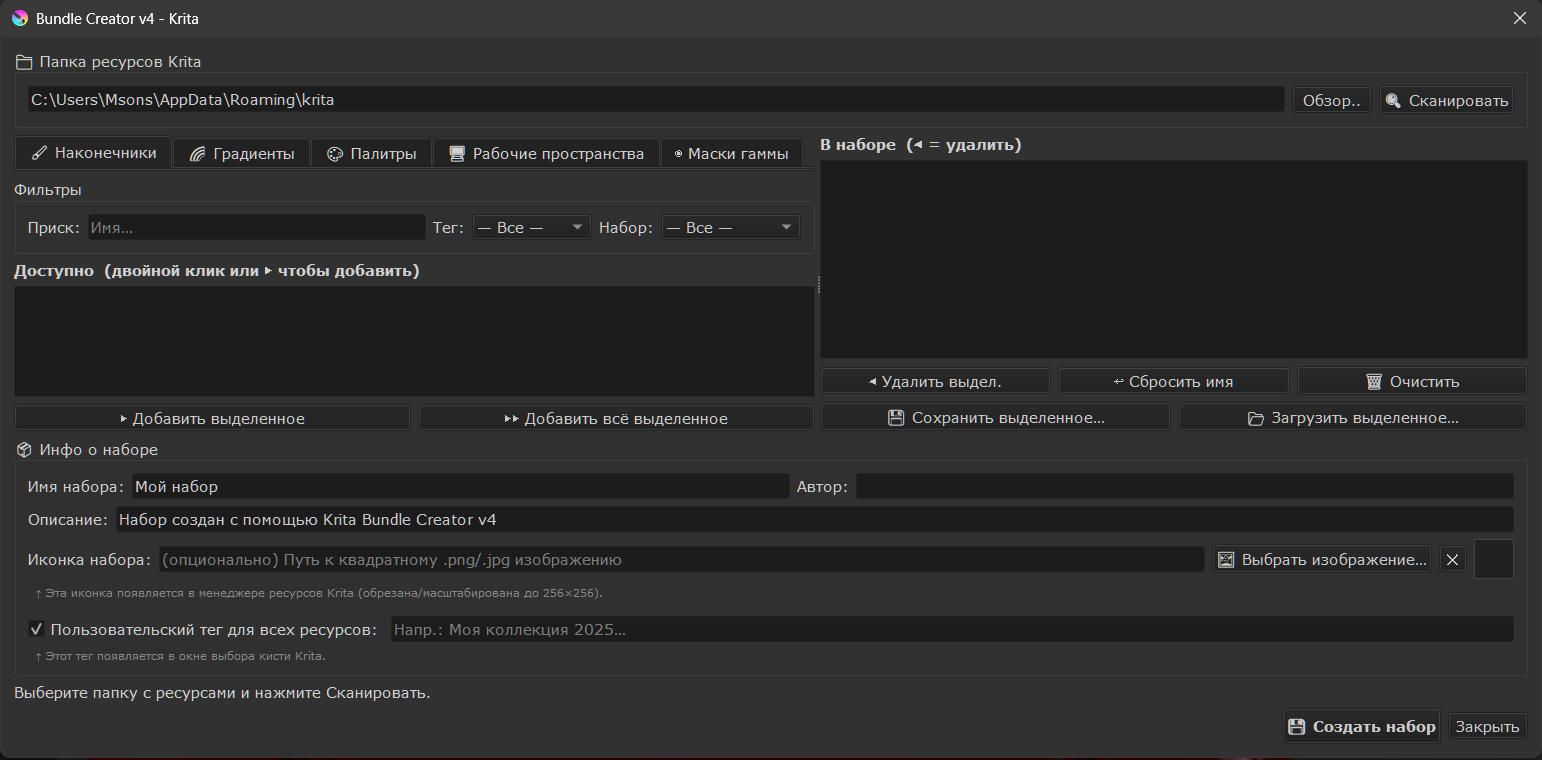1542x760 pixels.
Task: Click the Автор input field
Action: pos(1184,487)
